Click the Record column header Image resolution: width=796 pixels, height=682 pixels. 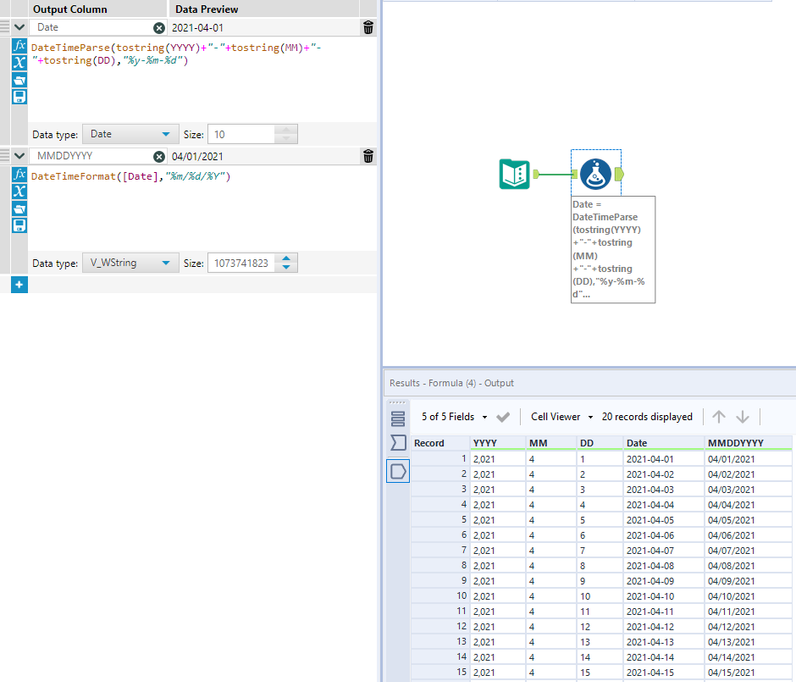[440, 443]
